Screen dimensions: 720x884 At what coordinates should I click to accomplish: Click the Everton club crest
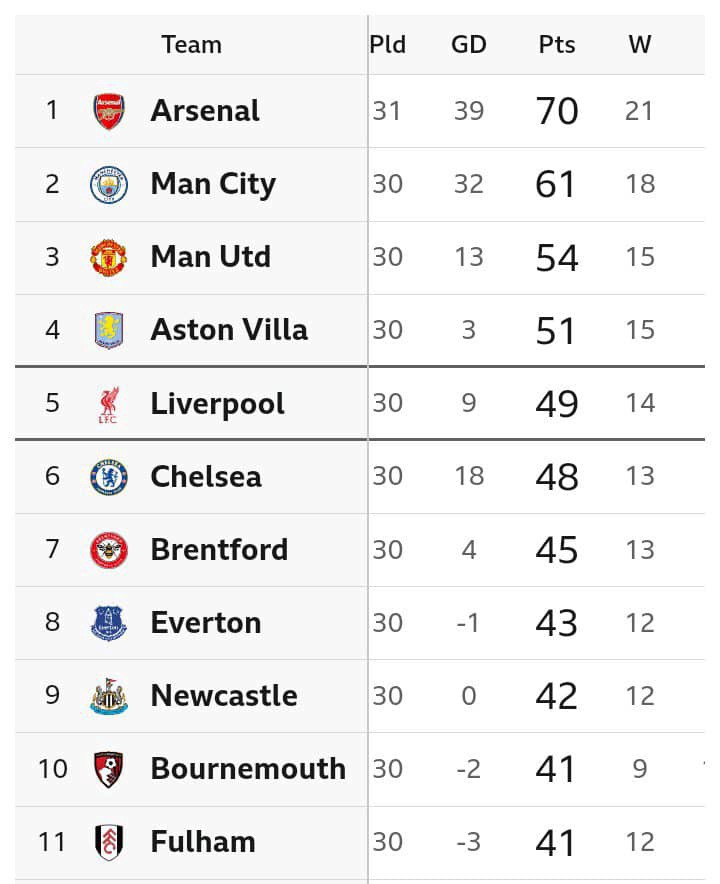coord(109,623)
